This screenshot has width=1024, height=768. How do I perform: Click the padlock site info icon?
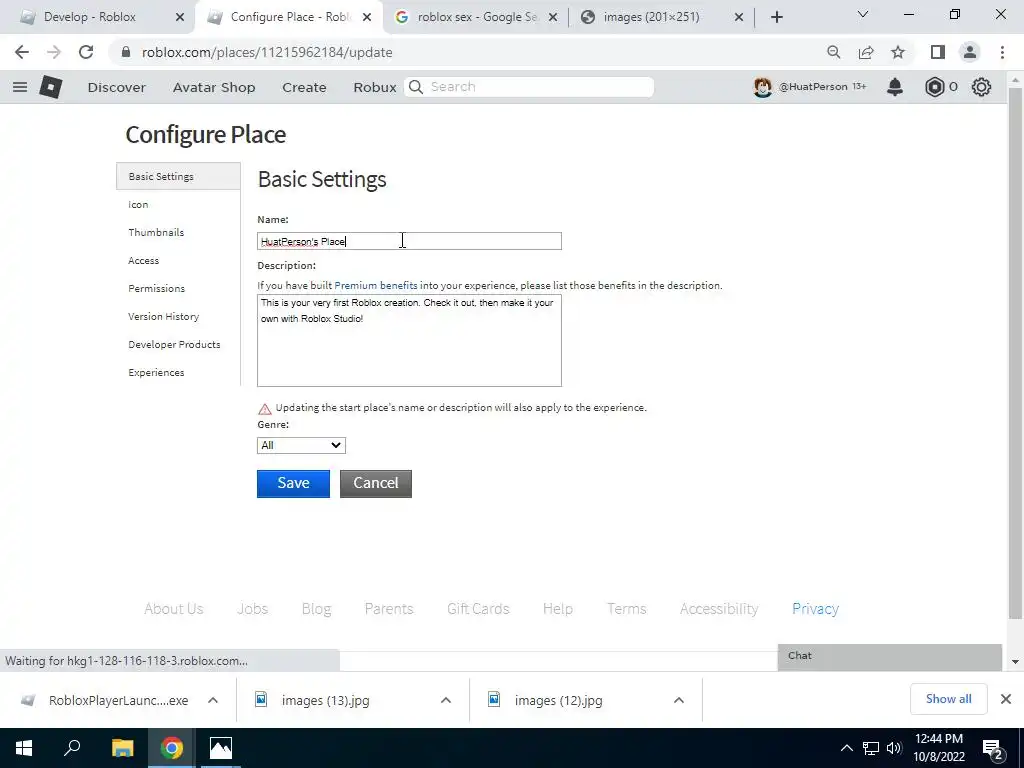[126, 52]
